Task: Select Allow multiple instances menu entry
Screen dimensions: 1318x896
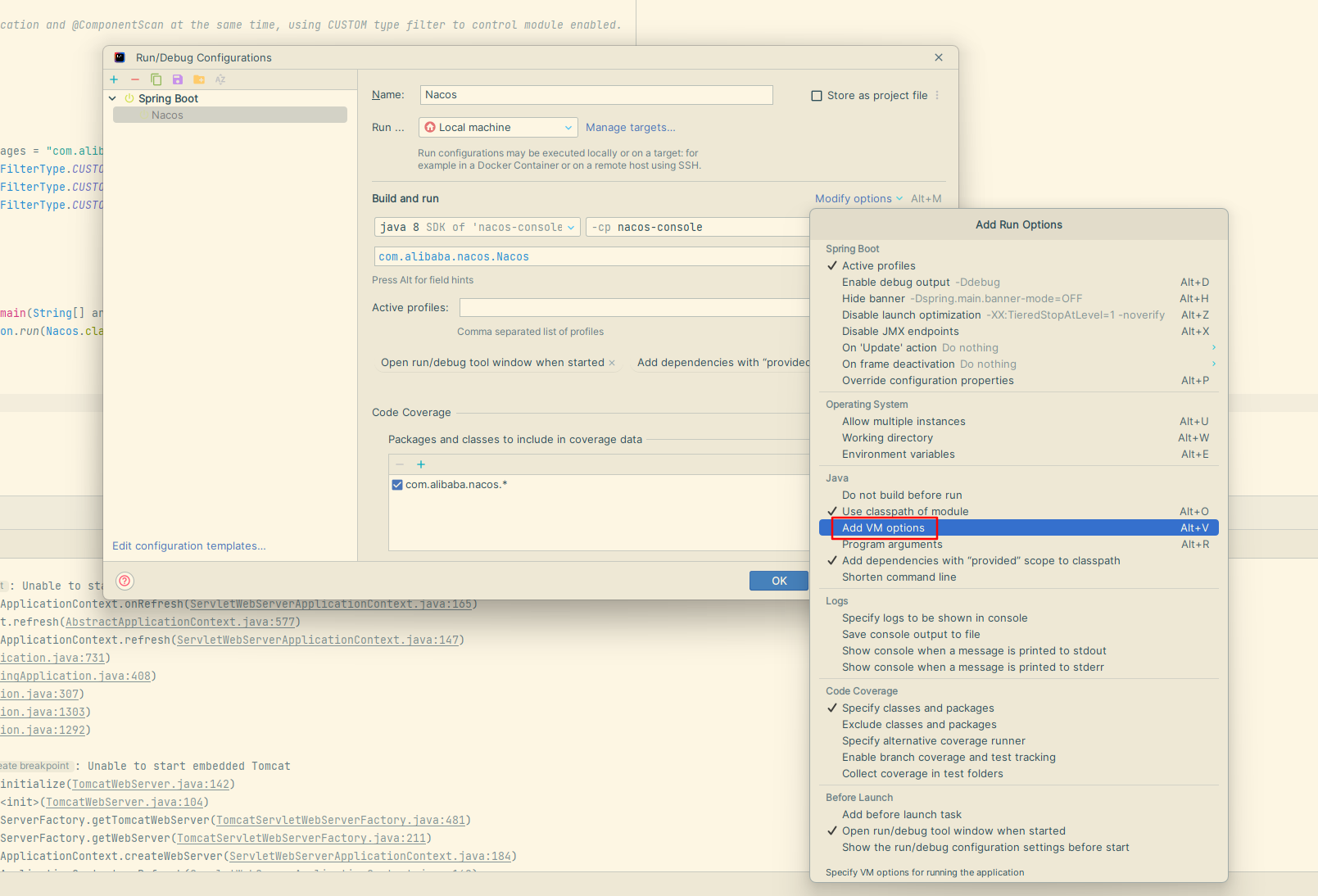Action: (1019, 421)
